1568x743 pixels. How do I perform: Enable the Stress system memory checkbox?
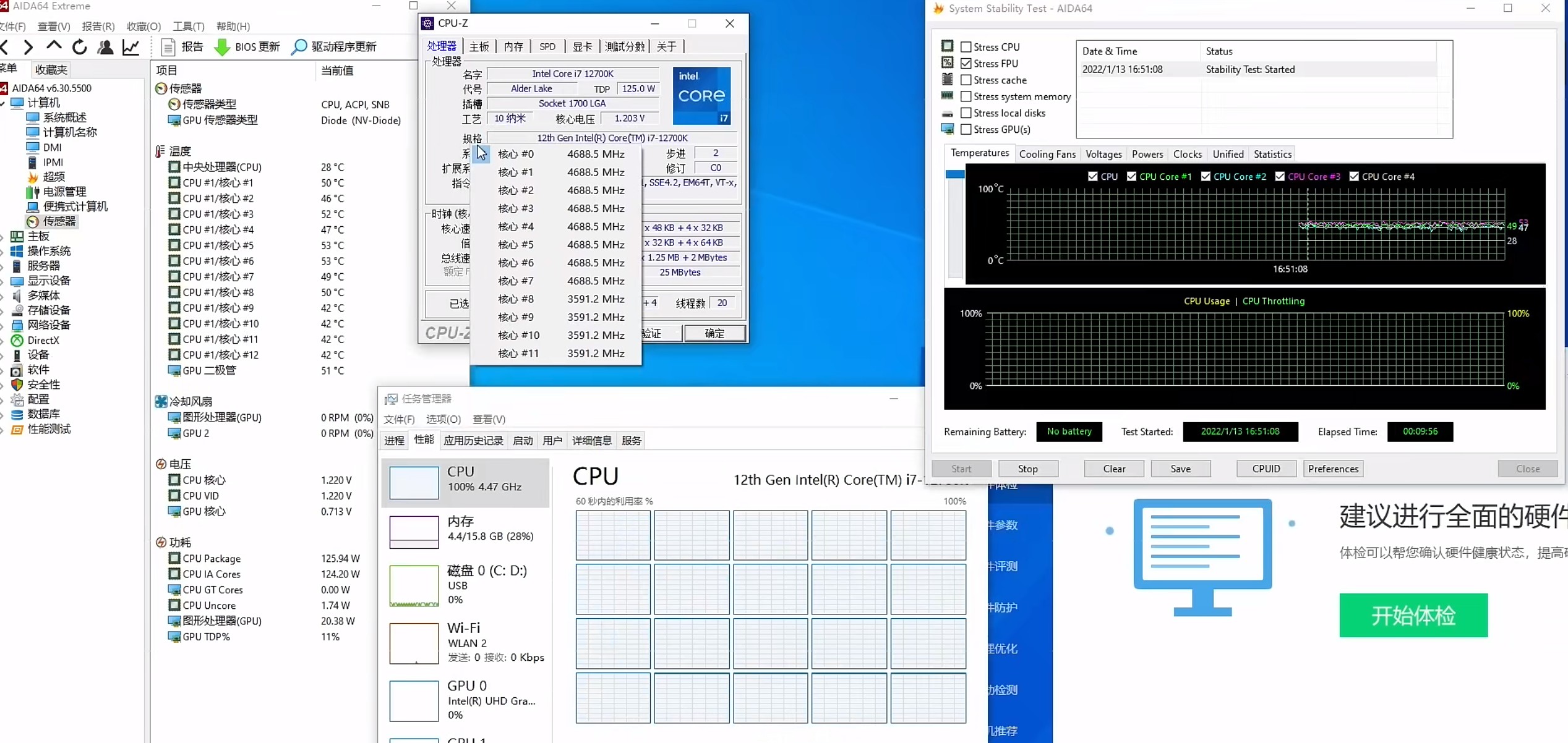966,96
